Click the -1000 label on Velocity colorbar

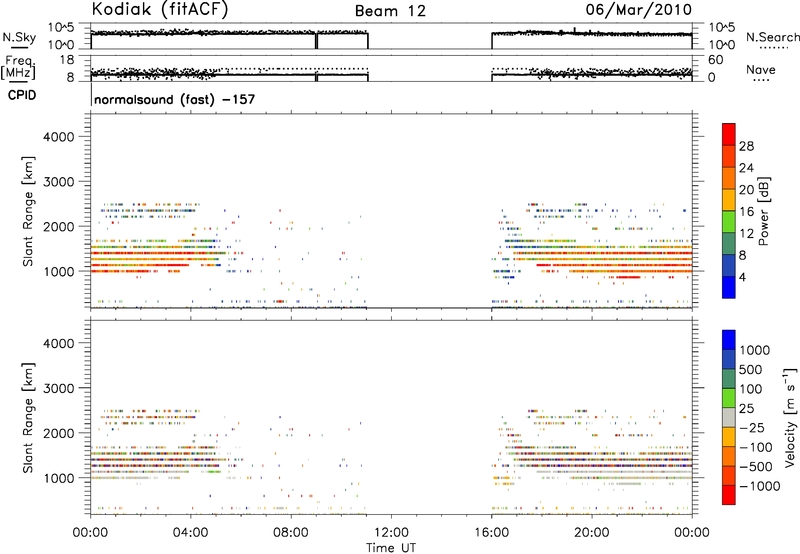coord(759,486)
